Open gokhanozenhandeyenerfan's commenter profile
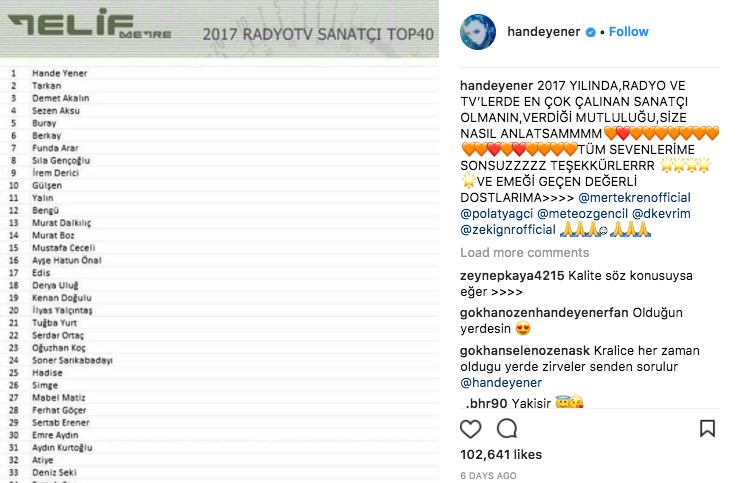Image resolution: width=740 pixels, height=483 pixels. [544, 313]
